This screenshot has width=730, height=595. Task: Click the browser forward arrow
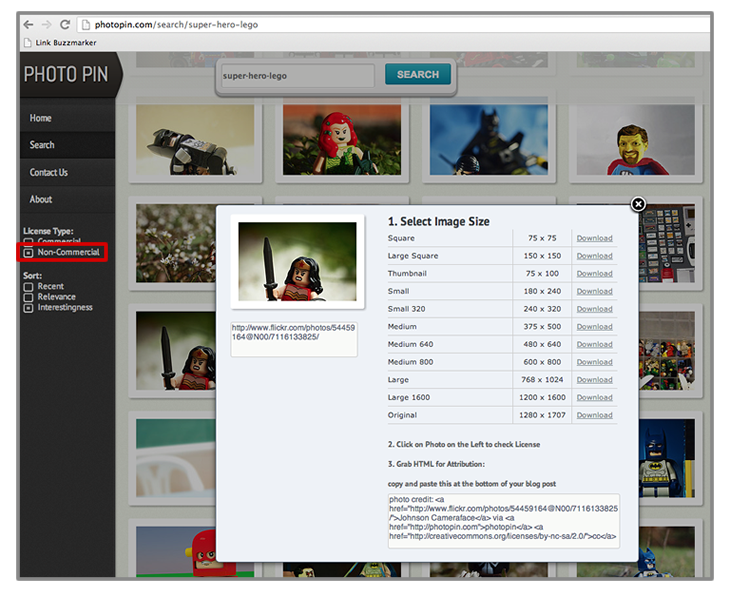point(47,24)
